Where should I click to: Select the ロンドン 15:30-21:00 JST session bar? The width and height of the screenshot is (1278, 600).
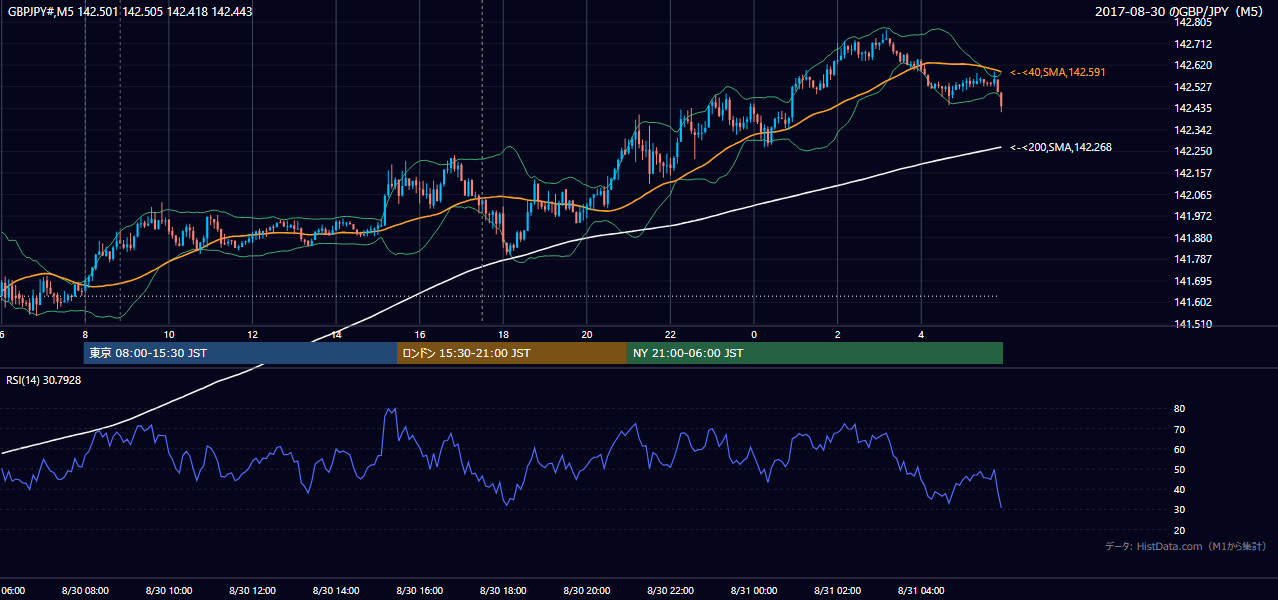[x=512, y=353]
